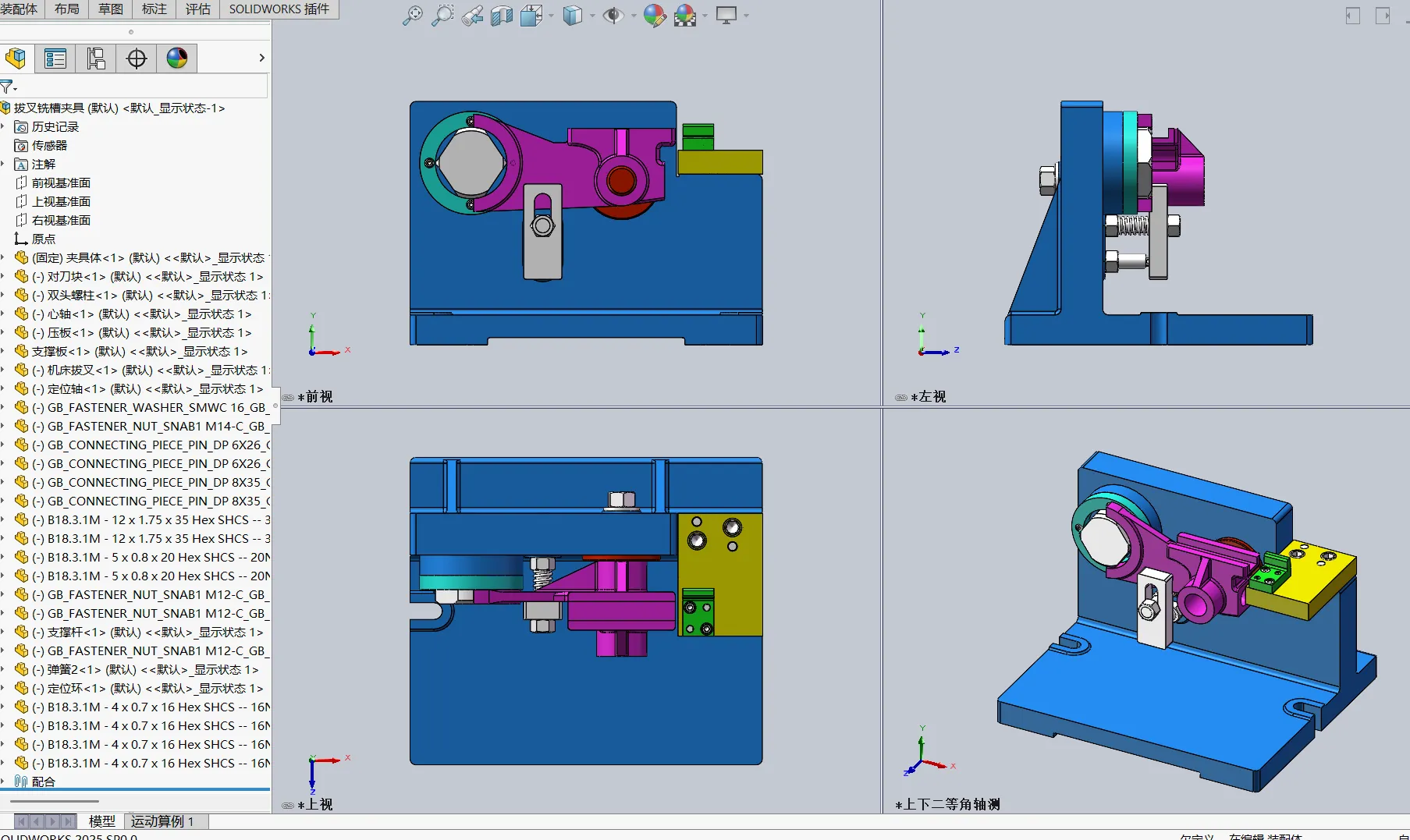Select 支撑板<1> component in tree
Screen dimensions: 1410x840
[140, 351]
